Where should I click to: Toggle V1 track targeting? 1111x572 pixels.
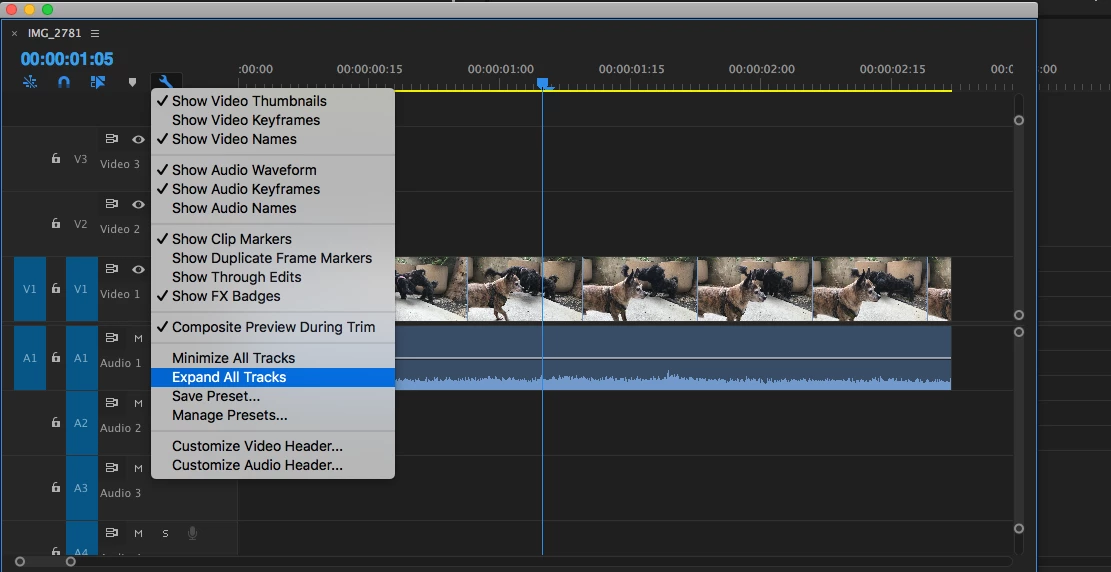tap(81, 289)
